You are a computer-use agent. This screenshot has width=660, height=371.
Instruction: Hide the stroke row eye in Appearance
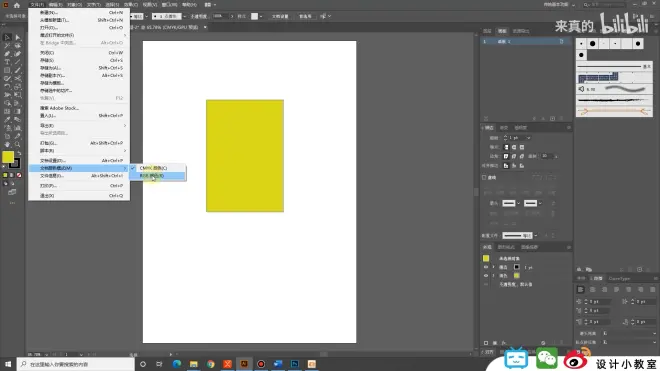coord(486,267)
